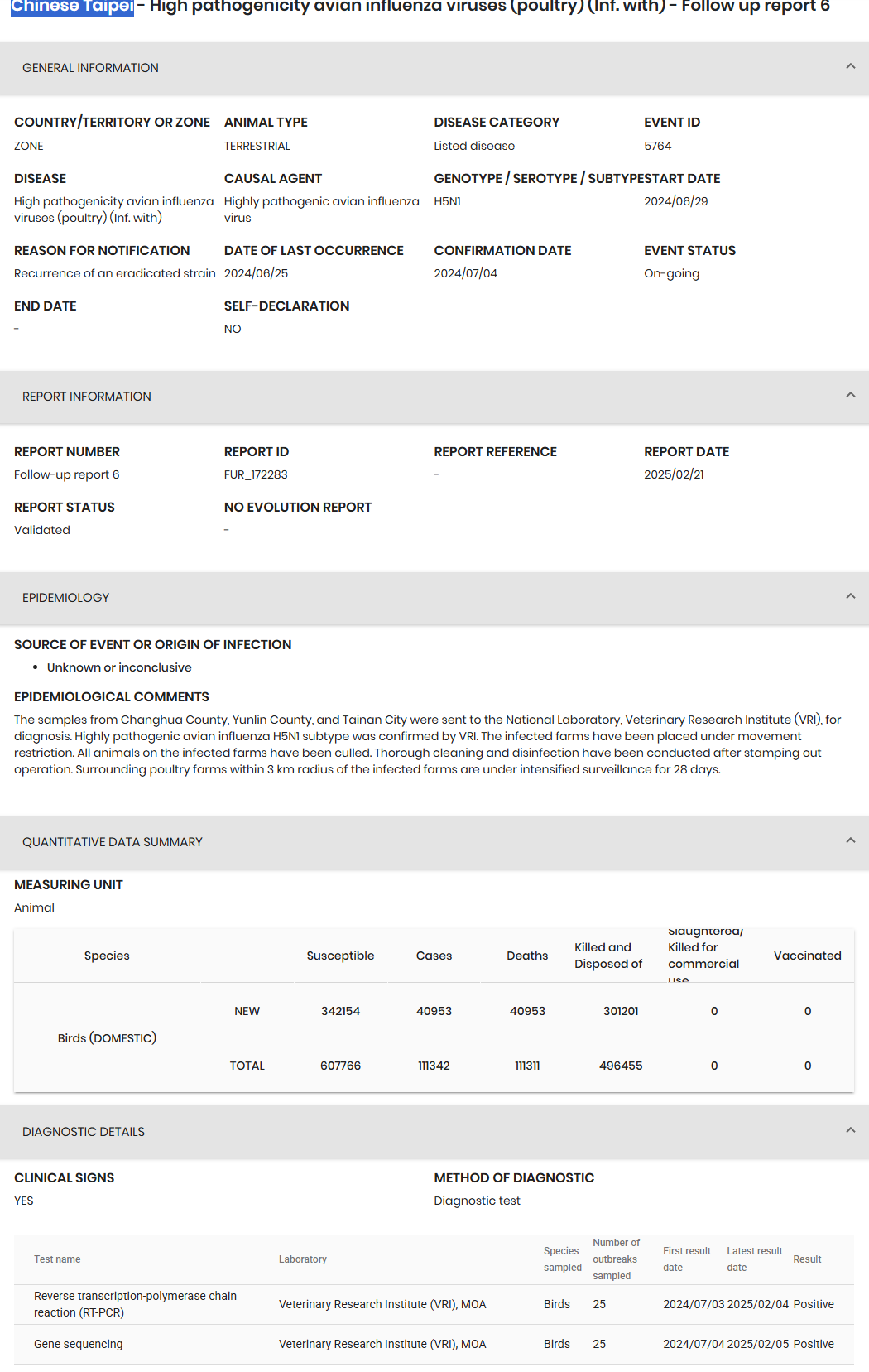Click the Gene sequencing latest result '2025/02/05'
This screenshot has width=869, height=1372.
click(758, 1344)
